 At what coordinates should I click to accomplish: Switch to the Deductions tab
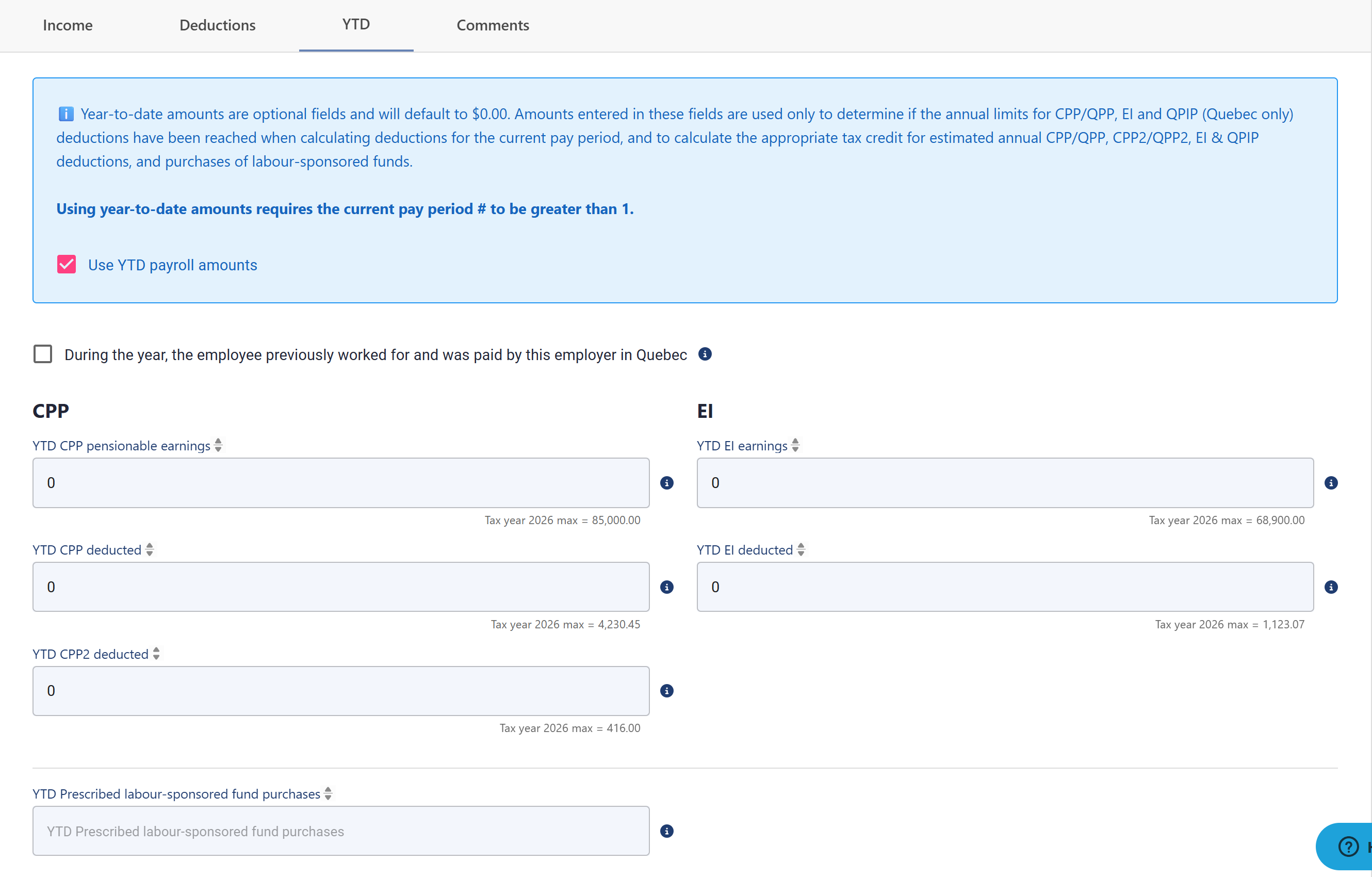pos(218,25)
